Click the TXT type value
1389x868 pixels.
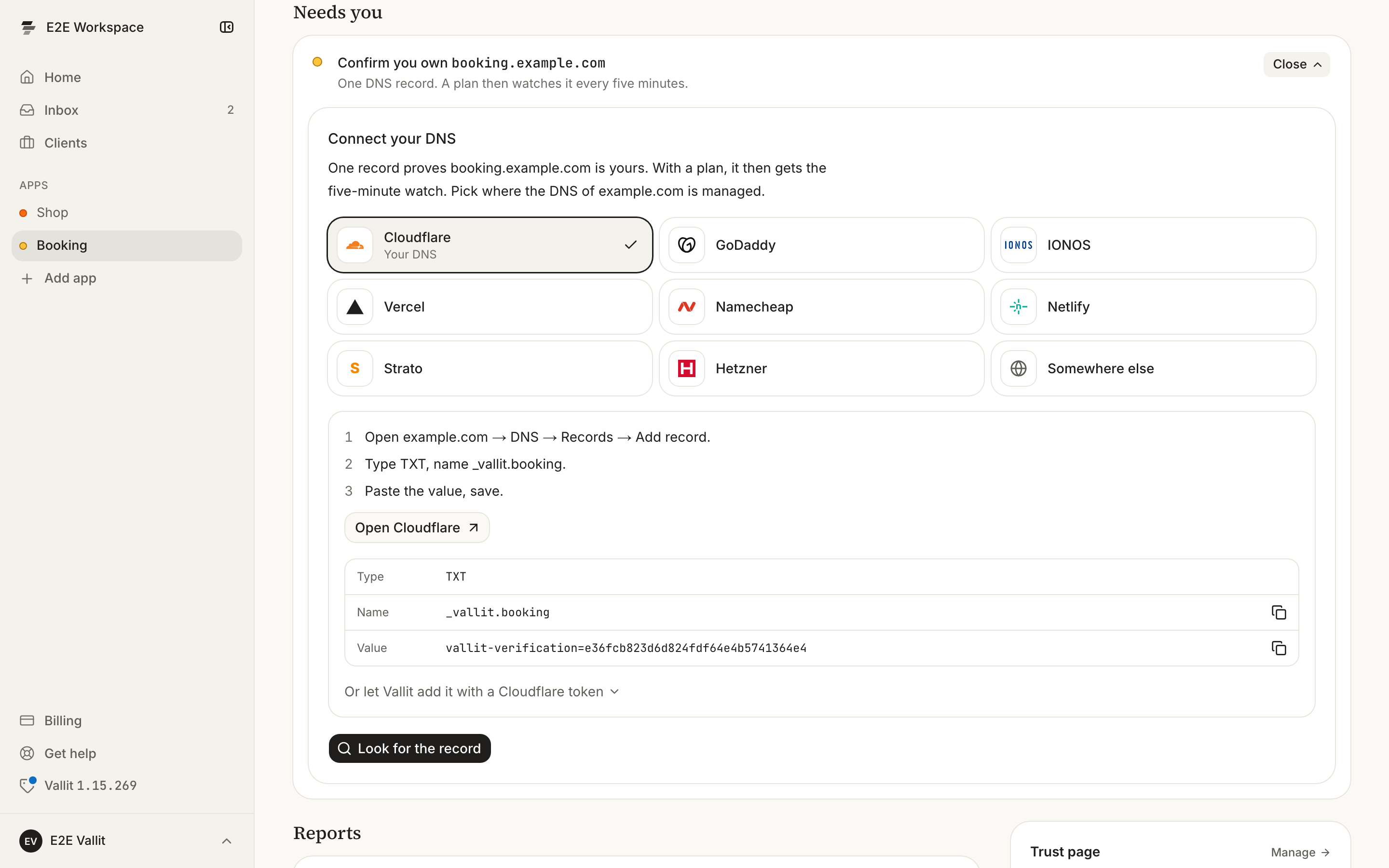(456, 576)
